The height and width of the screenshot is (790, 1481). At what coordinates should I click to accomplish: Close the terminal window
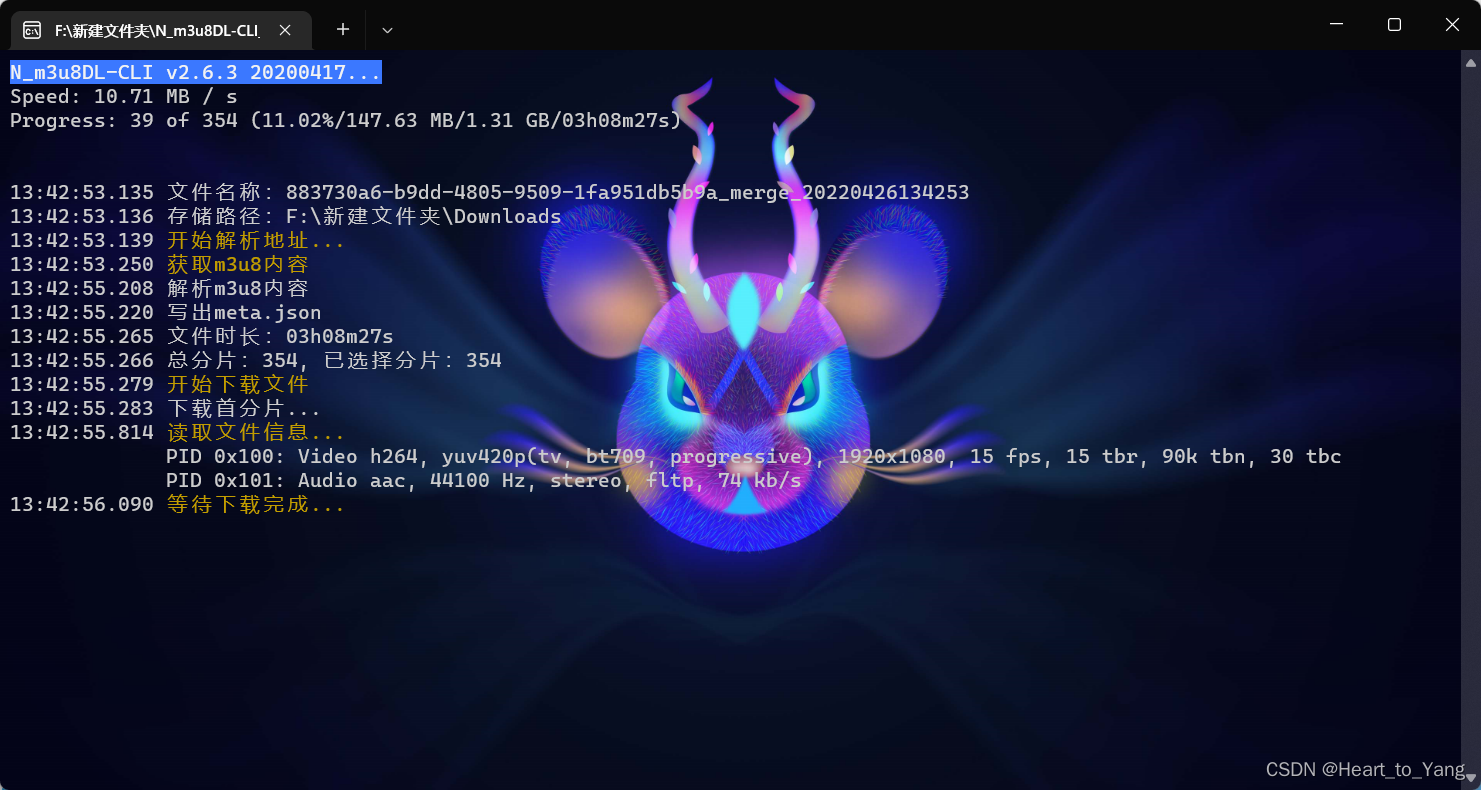coord(1452,25)
